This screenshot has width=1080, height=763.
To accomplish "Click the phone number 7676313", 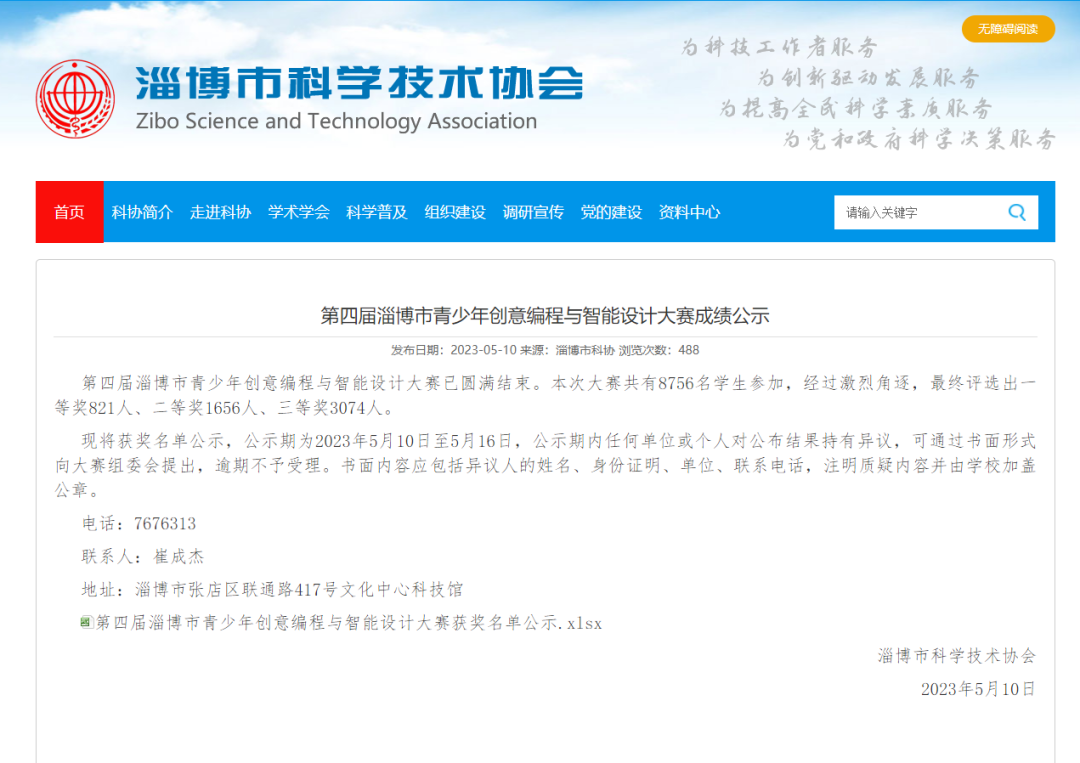I will (164, 523).
